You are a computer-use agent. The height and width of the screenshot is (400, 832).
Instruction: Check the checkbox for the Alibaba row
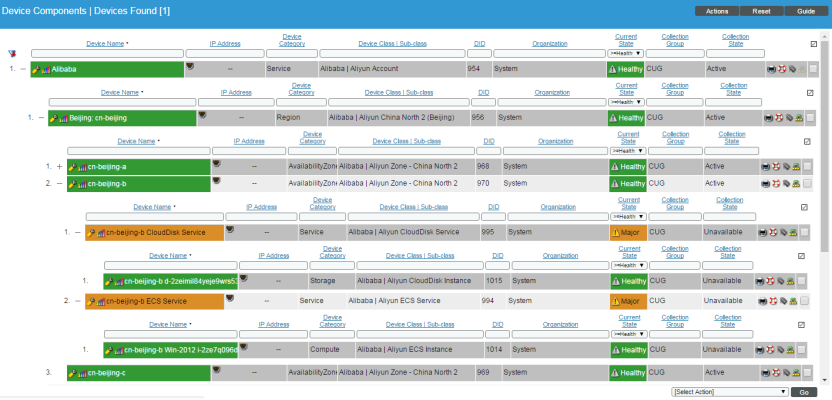(813, 69)
